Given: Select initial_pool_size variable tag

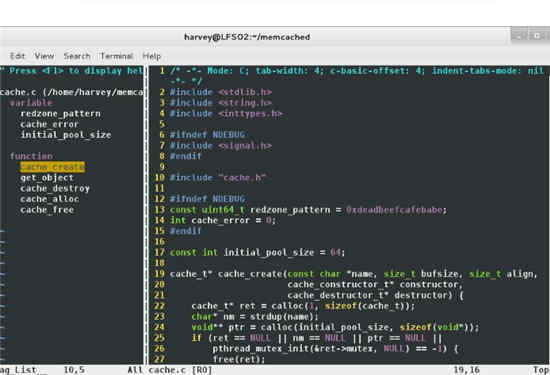Looking at the screenshot, I should 66,135.
